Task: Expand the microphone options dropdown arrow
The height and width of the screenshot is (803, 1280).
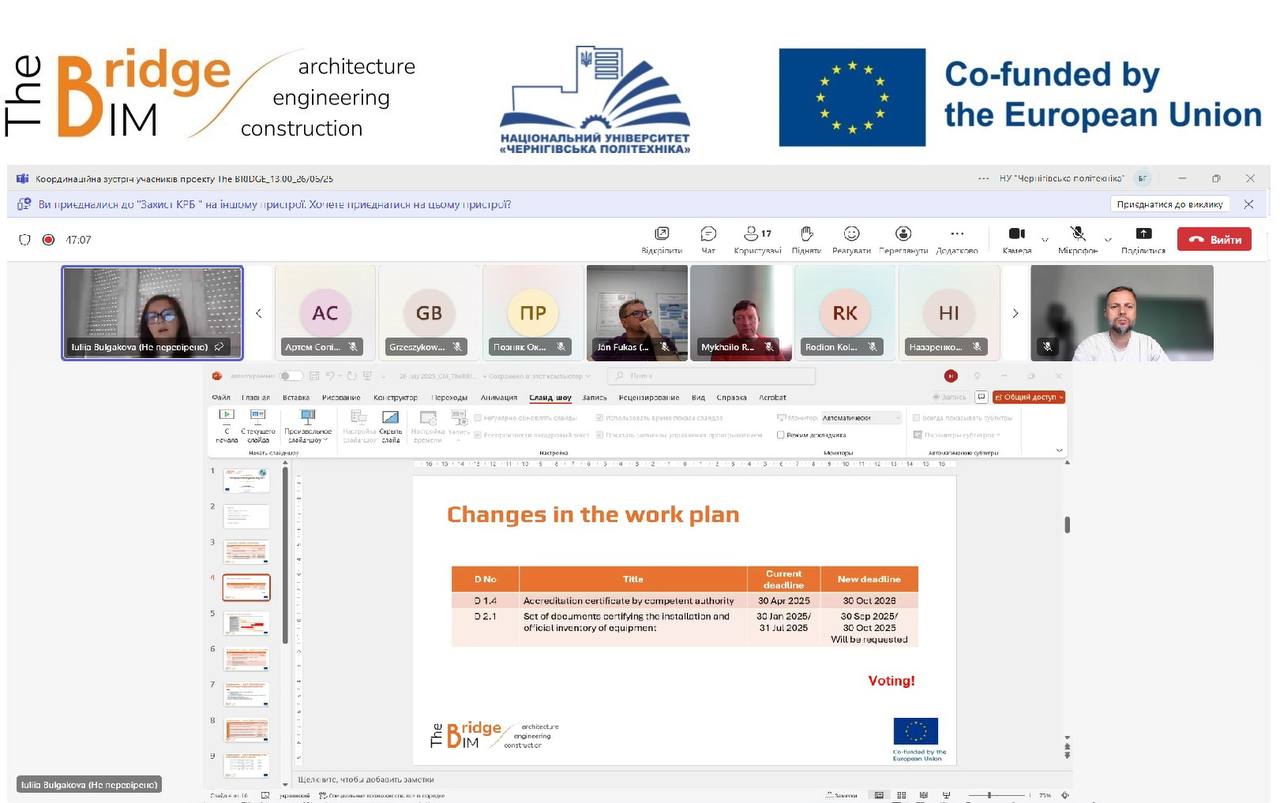Action: click(x=1107, y=240)
